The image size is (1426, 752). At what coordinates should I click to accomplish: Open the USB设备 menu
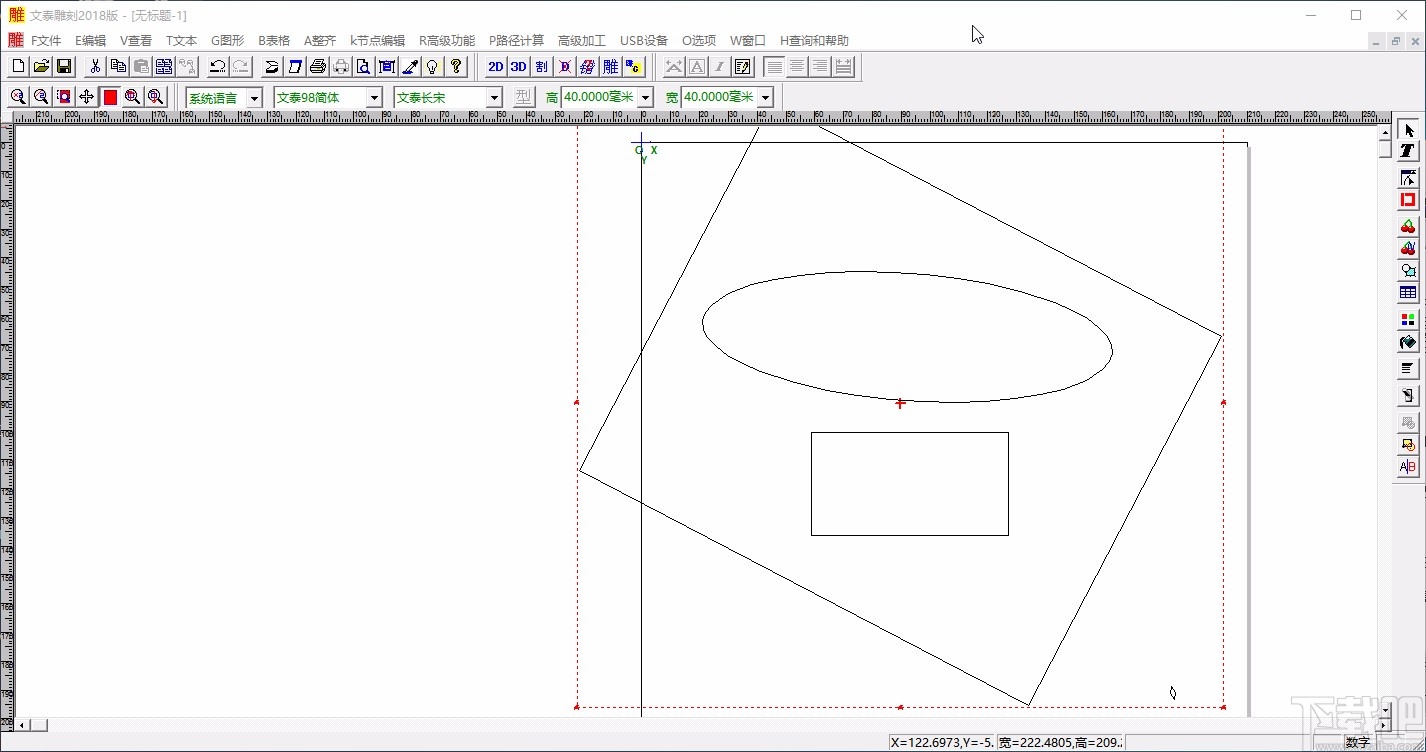(644, 41)
